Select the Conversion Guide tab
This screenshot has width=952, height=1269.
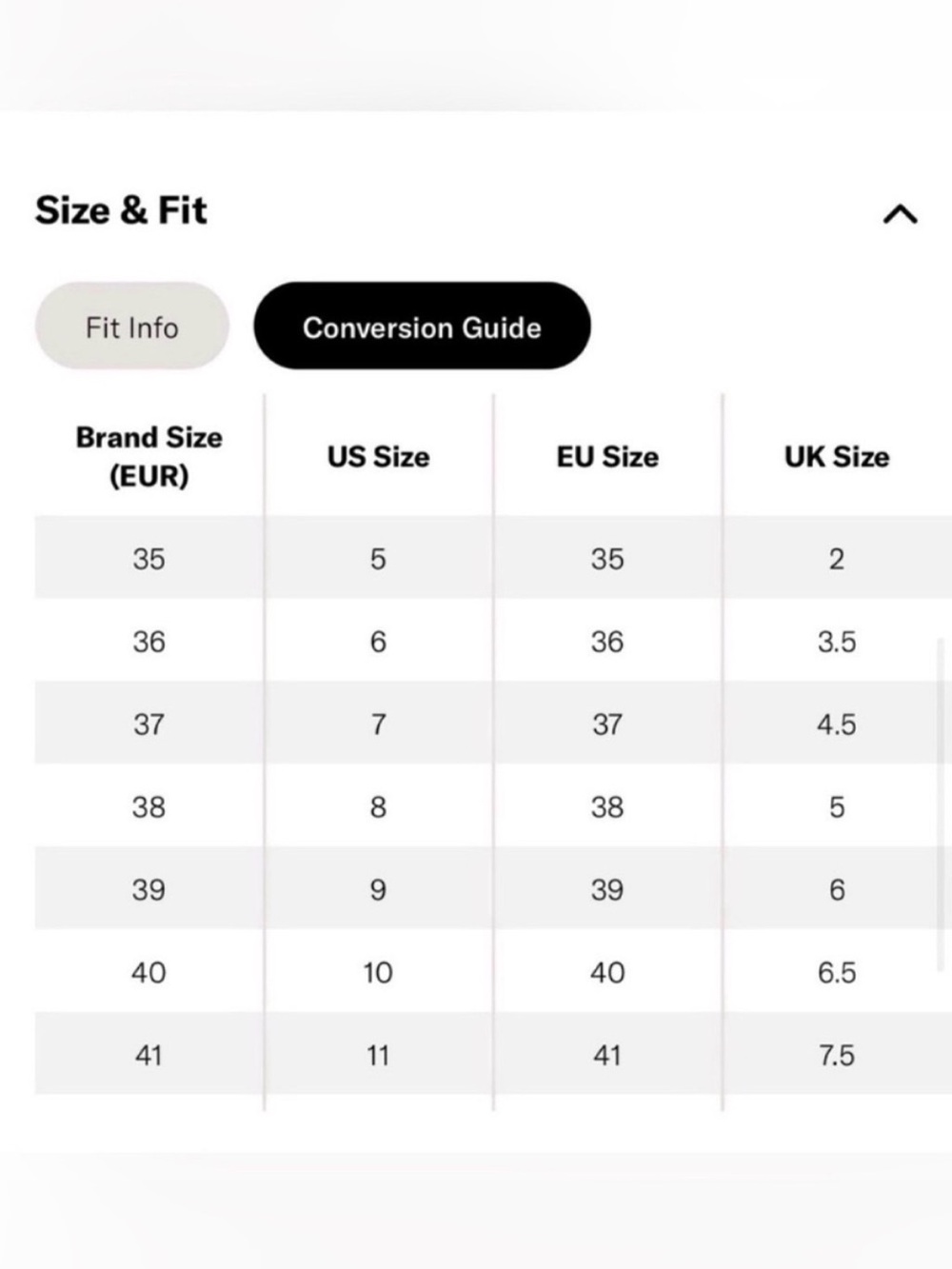pos(422,326)
